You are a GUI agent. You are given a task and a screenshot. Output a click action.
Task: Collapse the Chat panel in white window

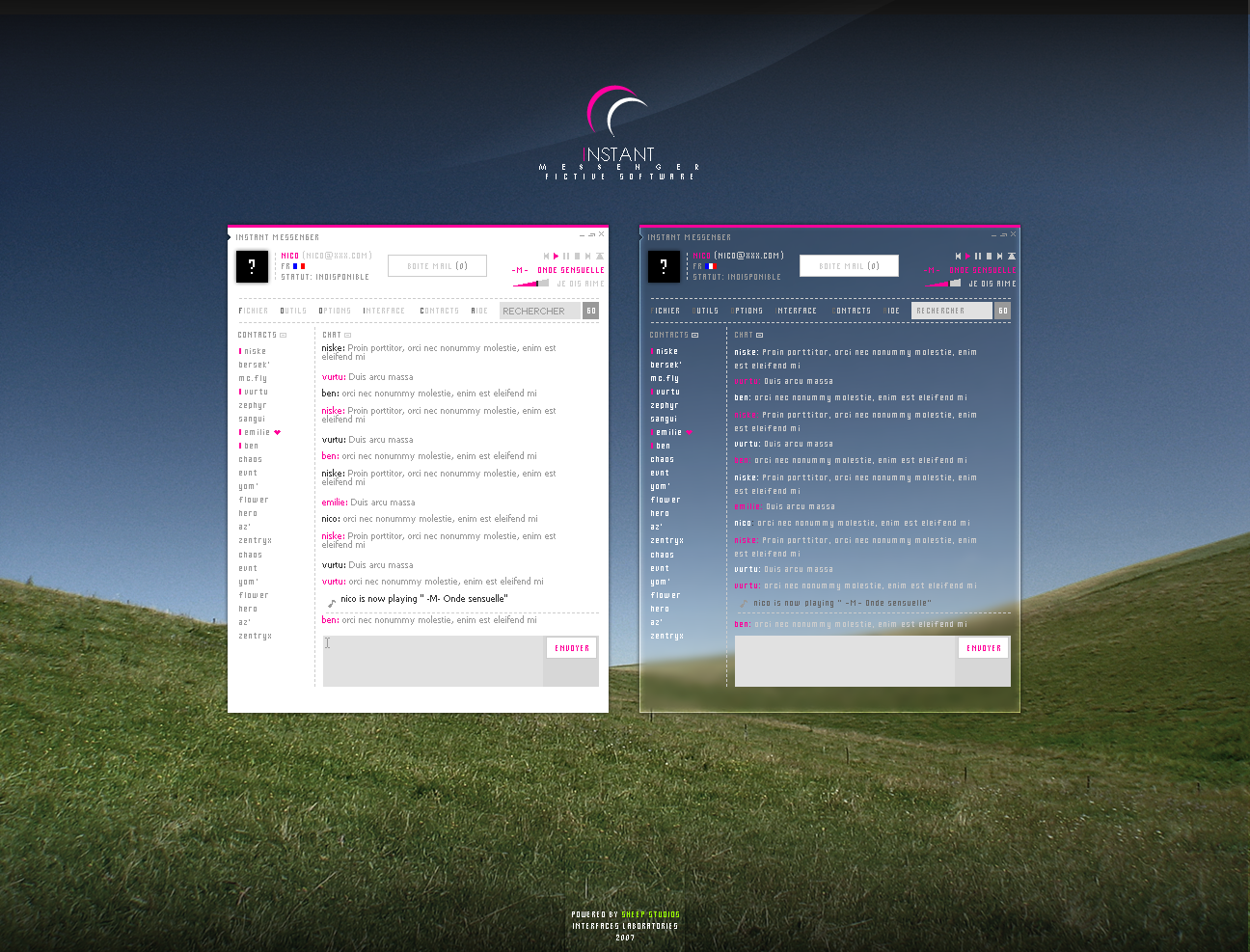coord(348,336)
